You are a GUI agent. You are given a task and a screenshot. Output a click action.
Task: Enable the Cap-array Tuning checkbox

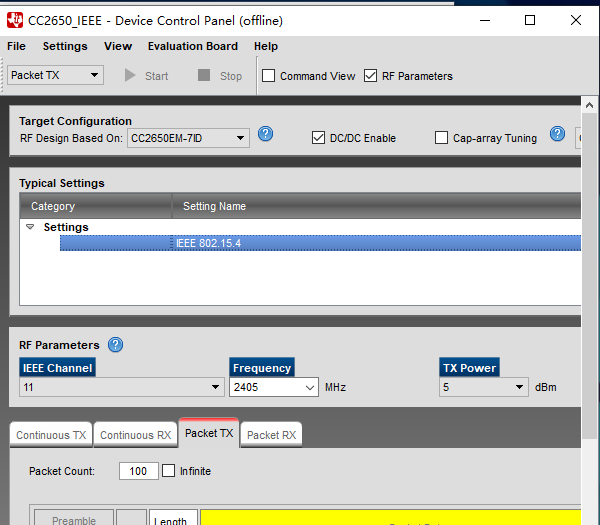tap(441, 138)
